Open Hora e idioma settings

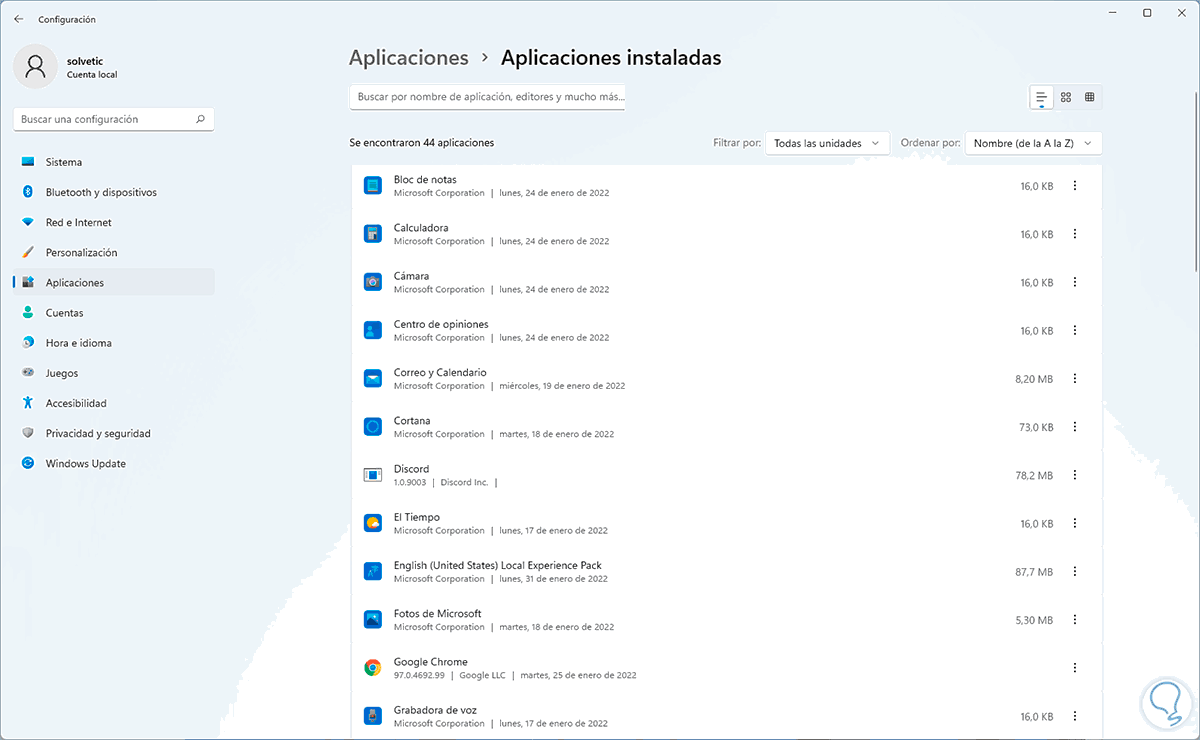tap(114, 343)
